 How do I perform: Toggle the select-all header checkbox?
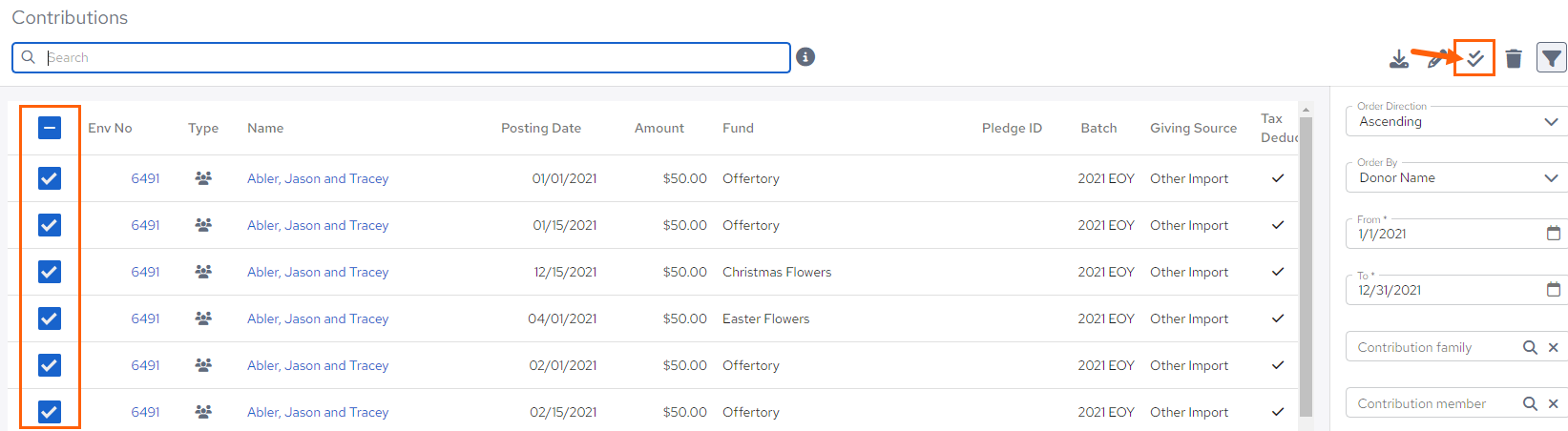tap(50, 128)
